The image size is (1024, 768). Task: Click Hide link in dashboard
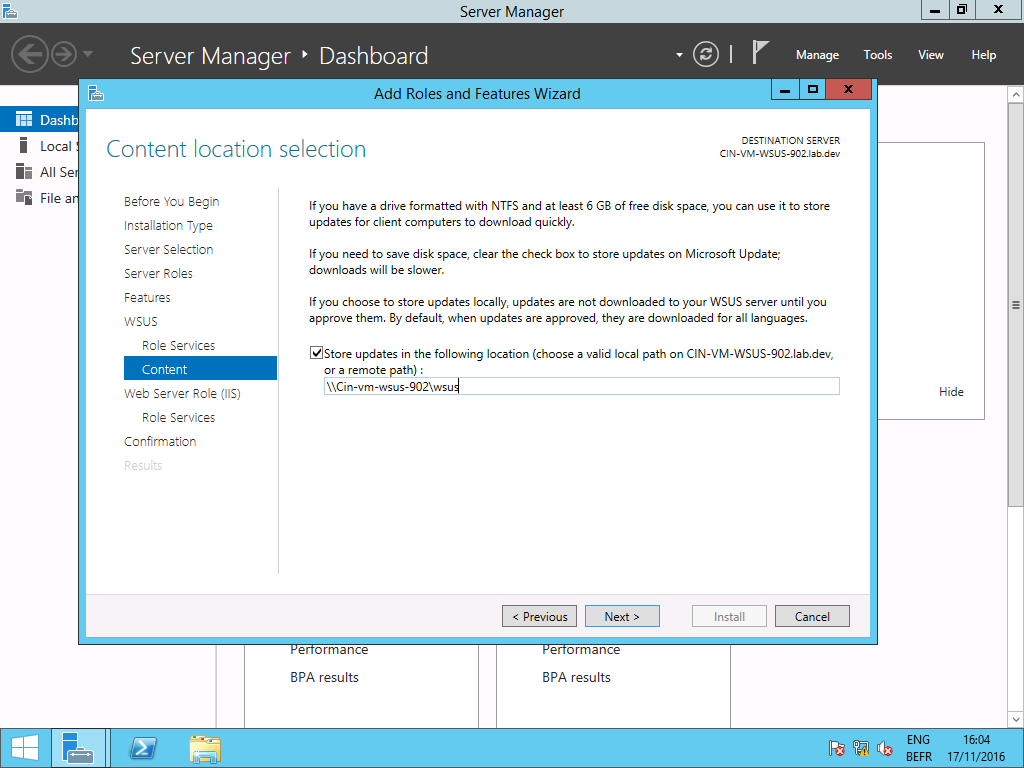point(951,392)
